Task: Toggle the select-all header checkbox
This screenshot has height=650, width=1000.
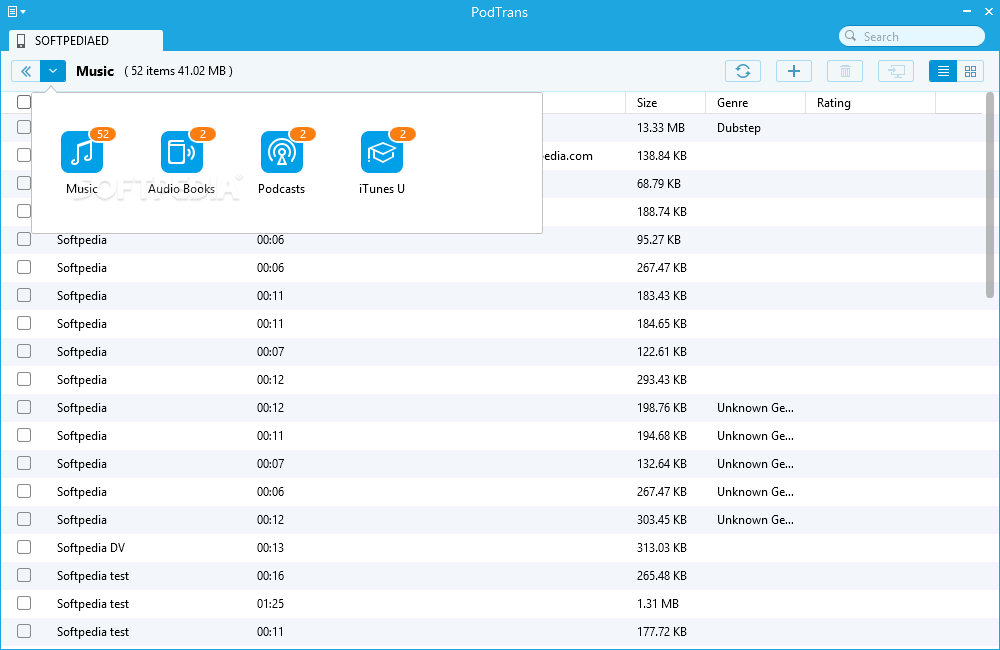Action: pyautogui.click(x=24, y=102)
